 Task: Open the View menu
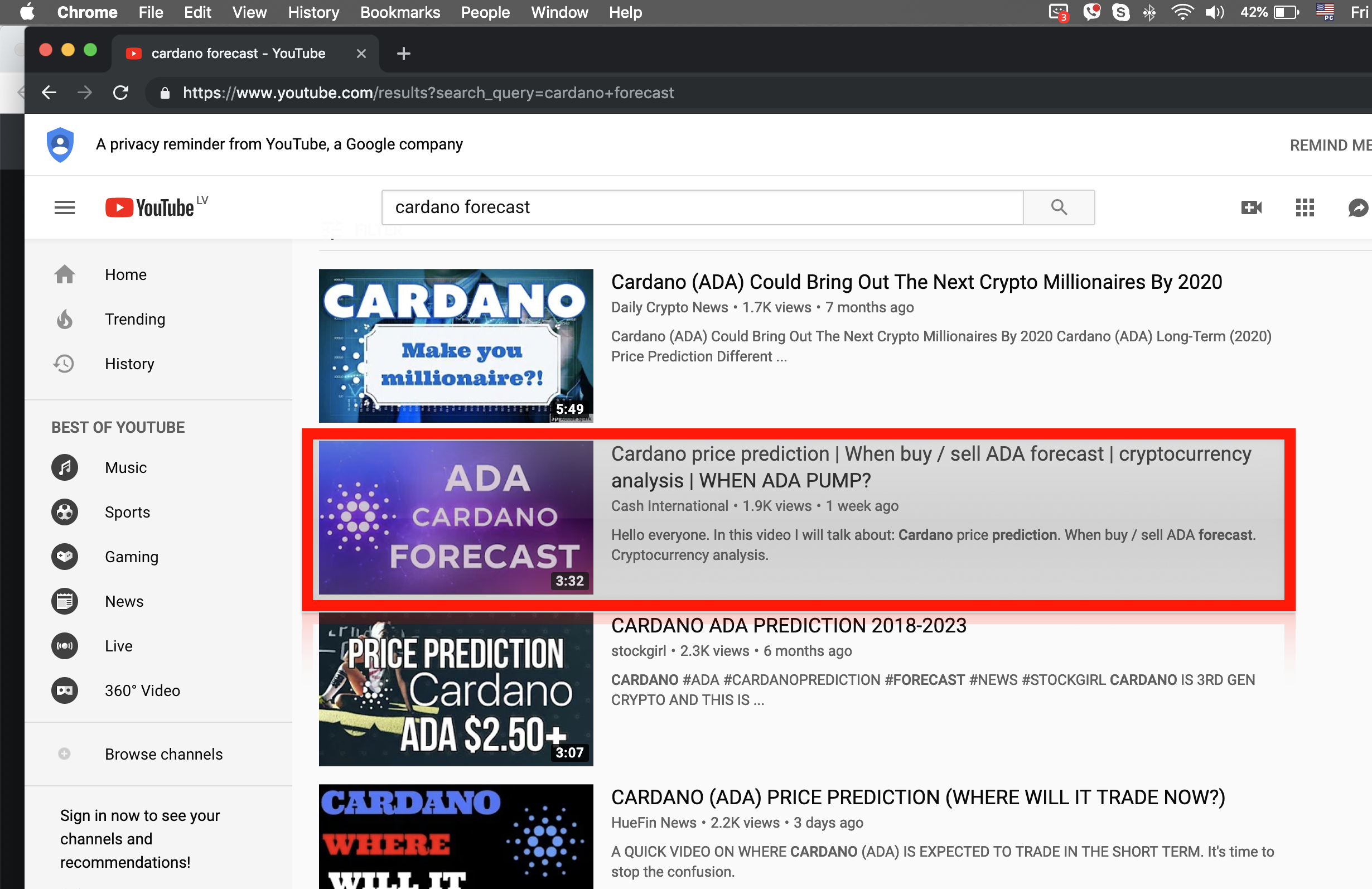click(249, 12)
